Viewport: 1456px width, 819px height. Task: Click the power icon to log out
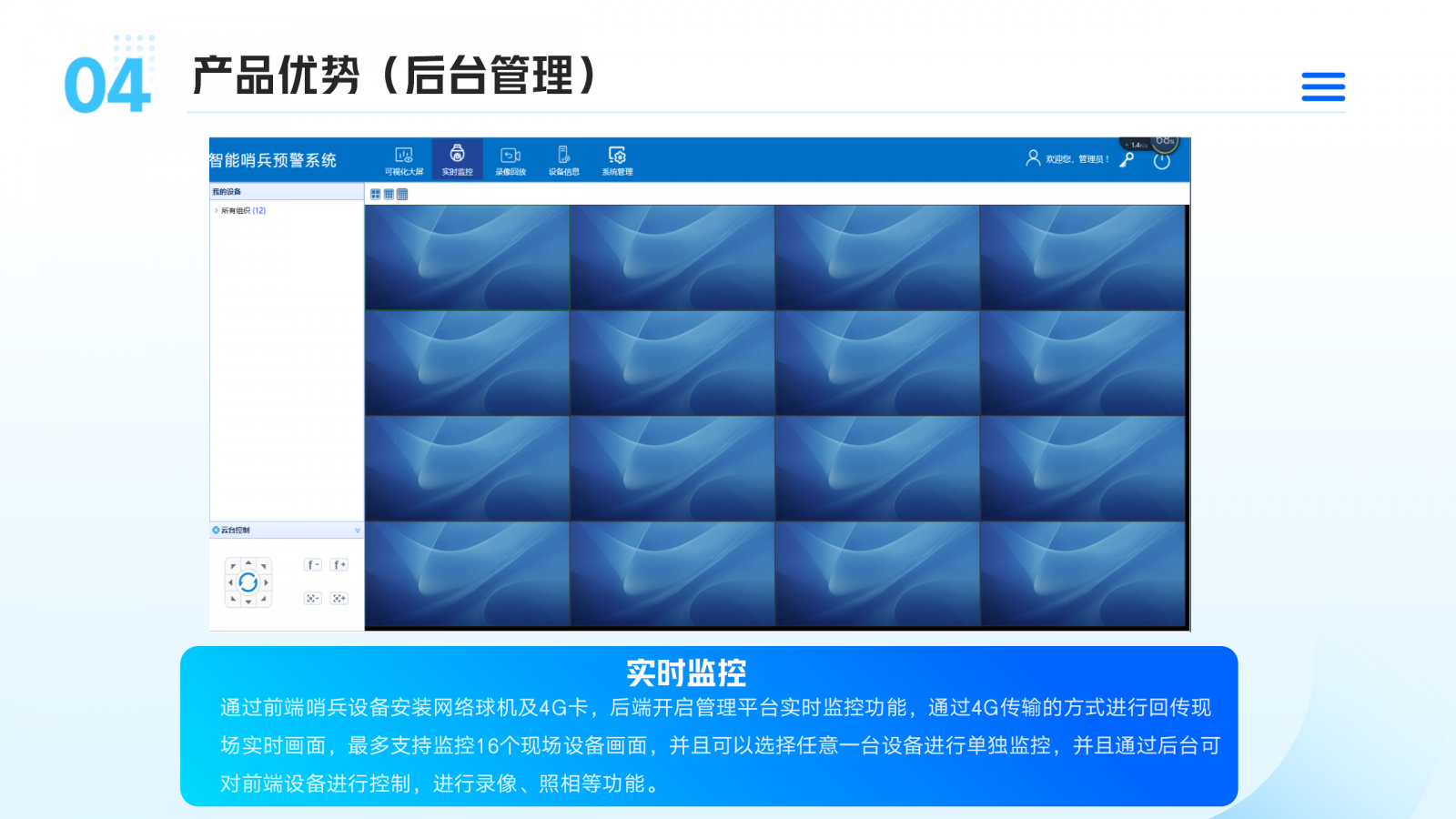1162,161
